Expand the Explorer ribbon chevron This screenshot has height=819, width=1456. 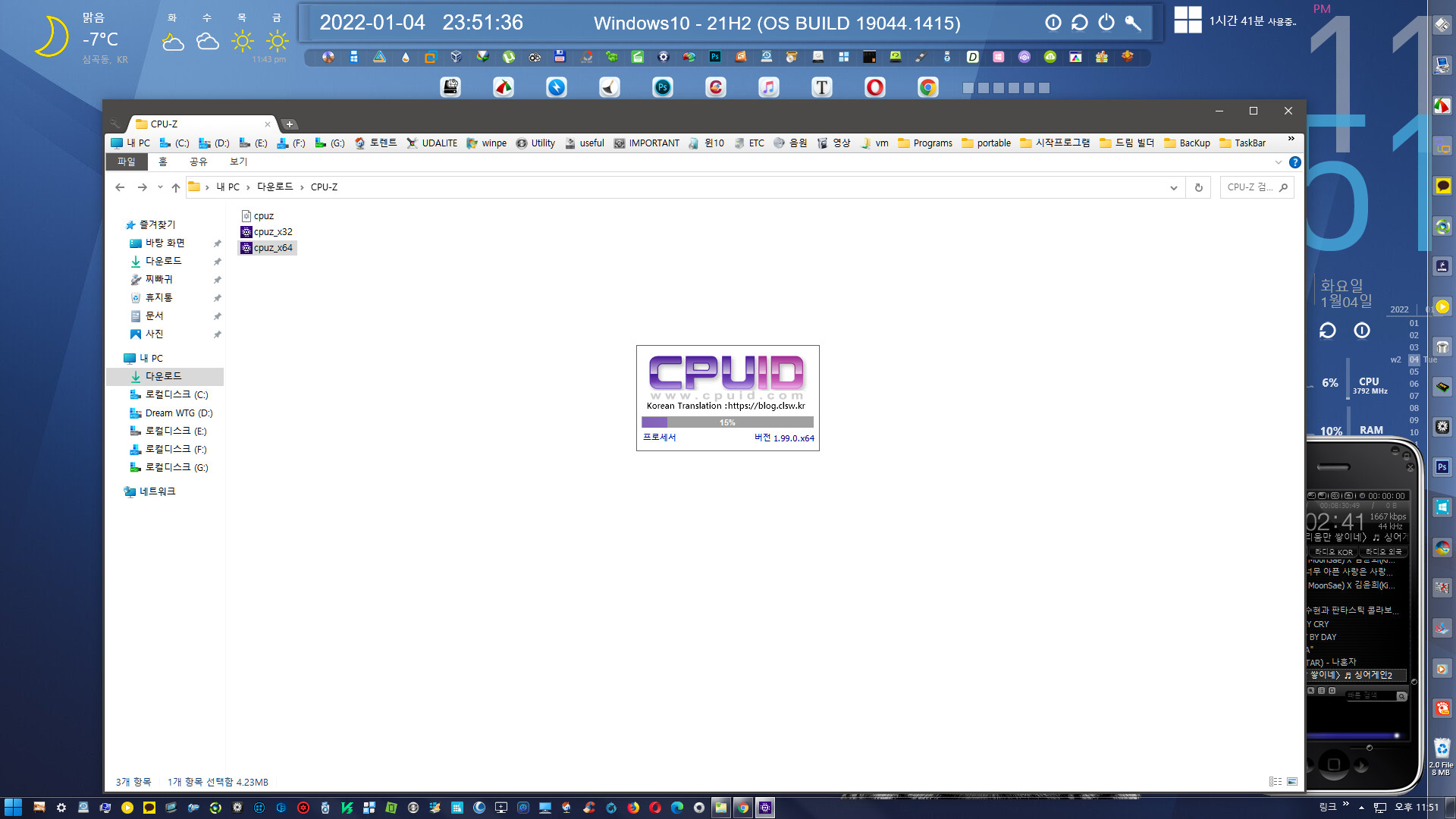click(x=1279, y=162)
